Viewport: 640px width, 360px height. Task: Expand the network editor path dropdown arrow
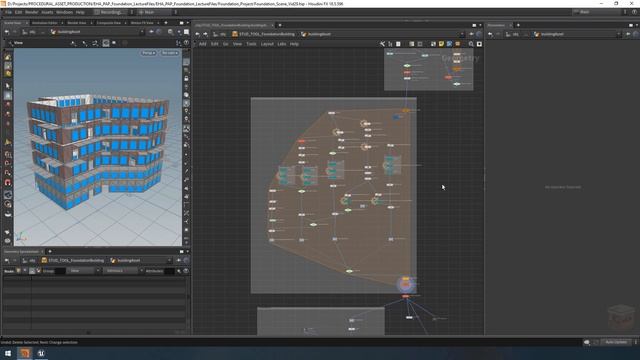(x=462, y=34)
